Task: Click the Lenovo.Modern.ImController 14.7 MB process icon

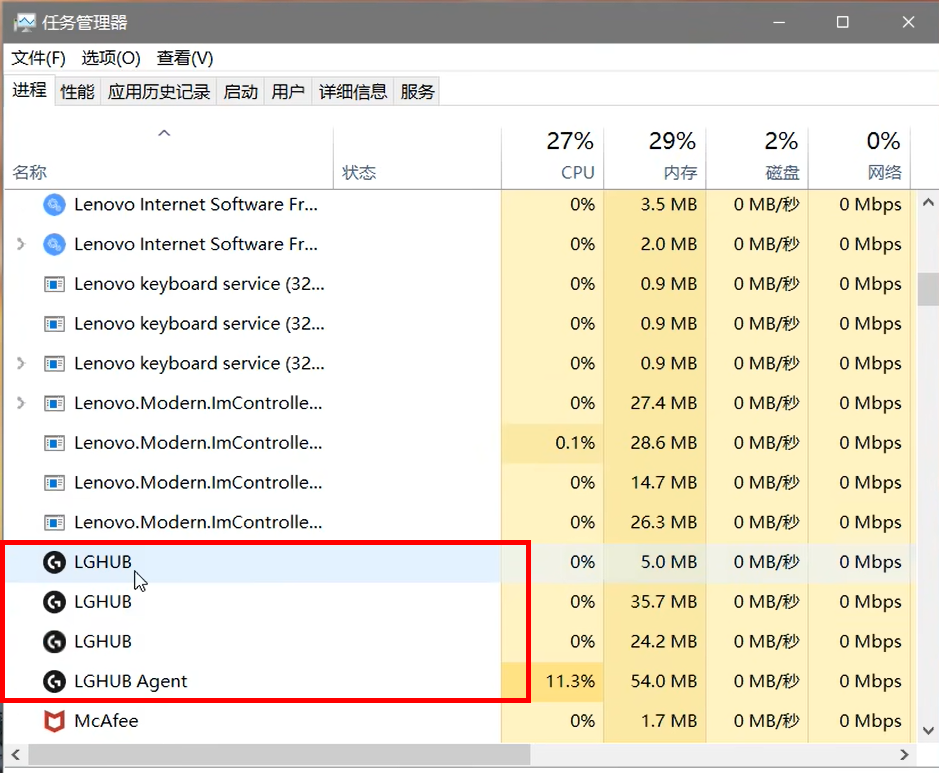Action: (x=54, y=483)
